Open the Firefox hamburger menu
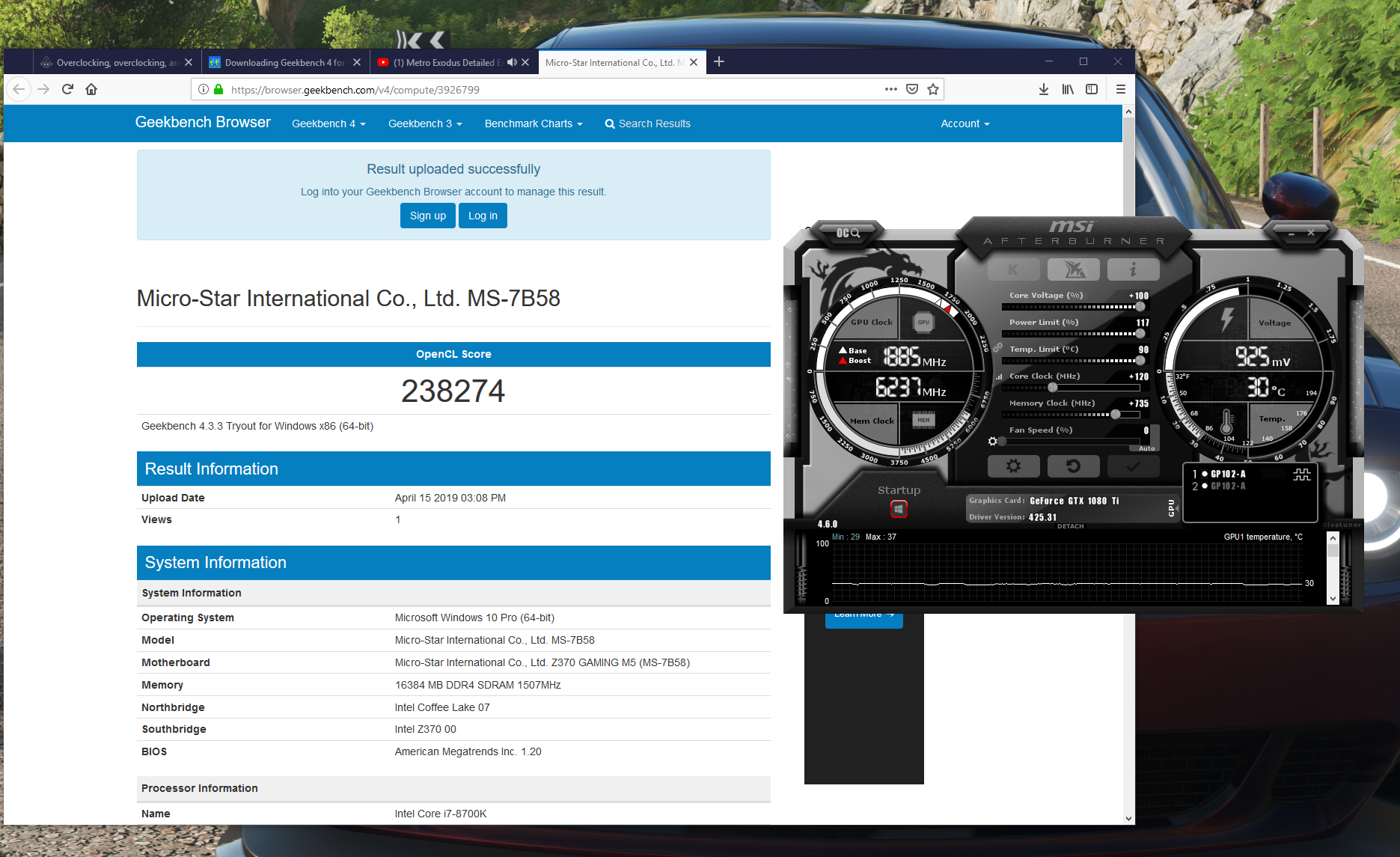 pyautogui.click(x=1120, y=89)
